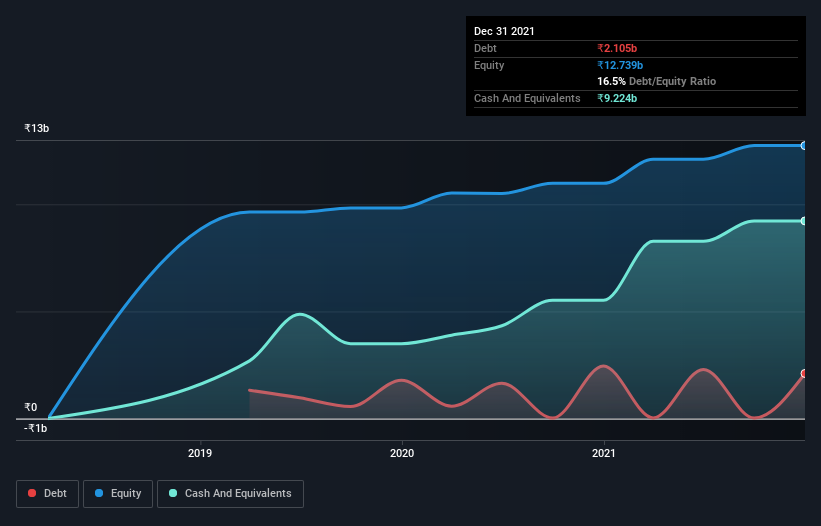821x526 pixels.
Task: Click Cash And Equivalents label in tooltip
Action: (x=527, y=98)
